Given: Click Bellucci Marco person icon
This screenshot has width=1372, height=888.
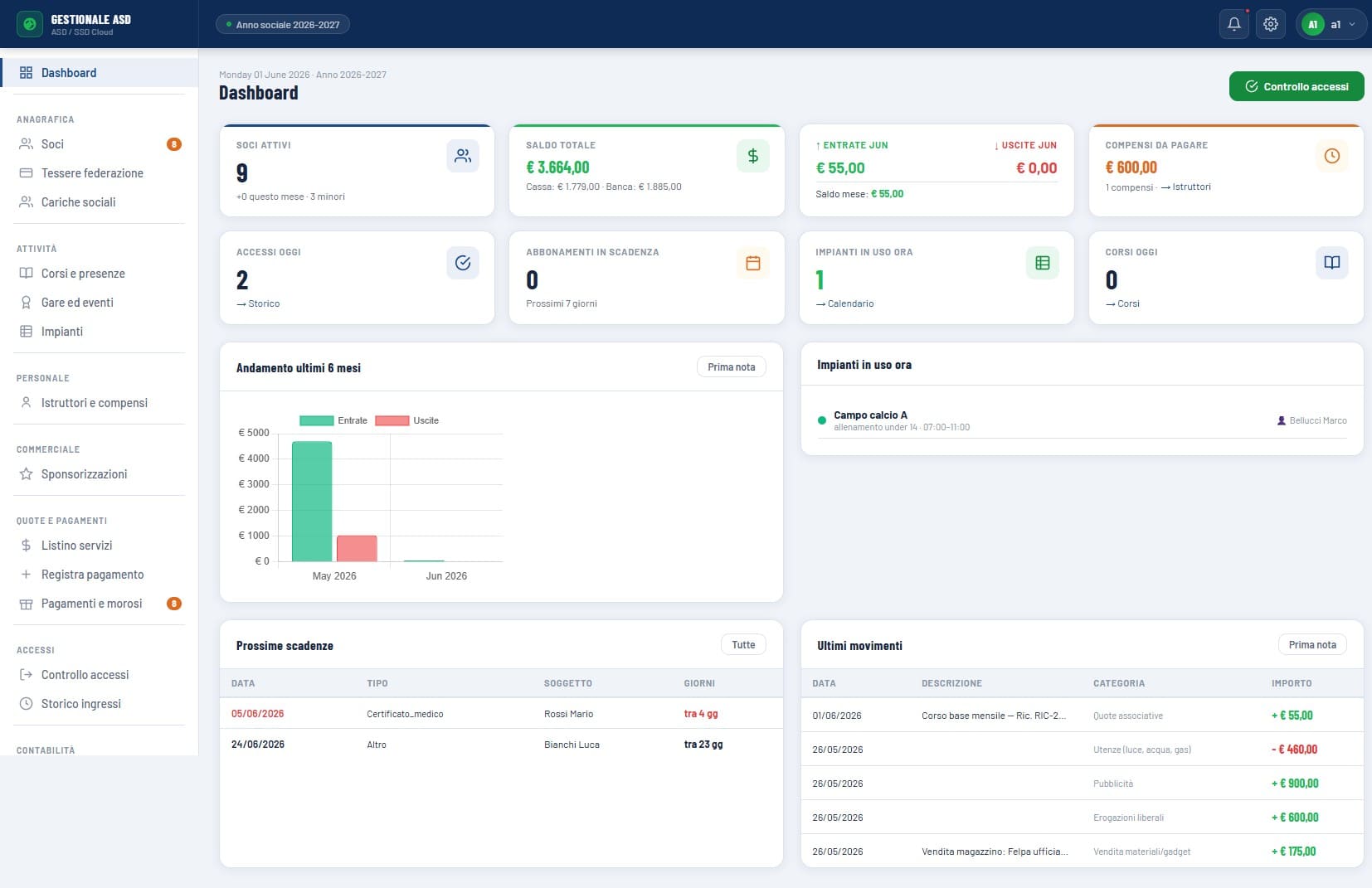Looking at the screenshot, I should [1282, 420].
